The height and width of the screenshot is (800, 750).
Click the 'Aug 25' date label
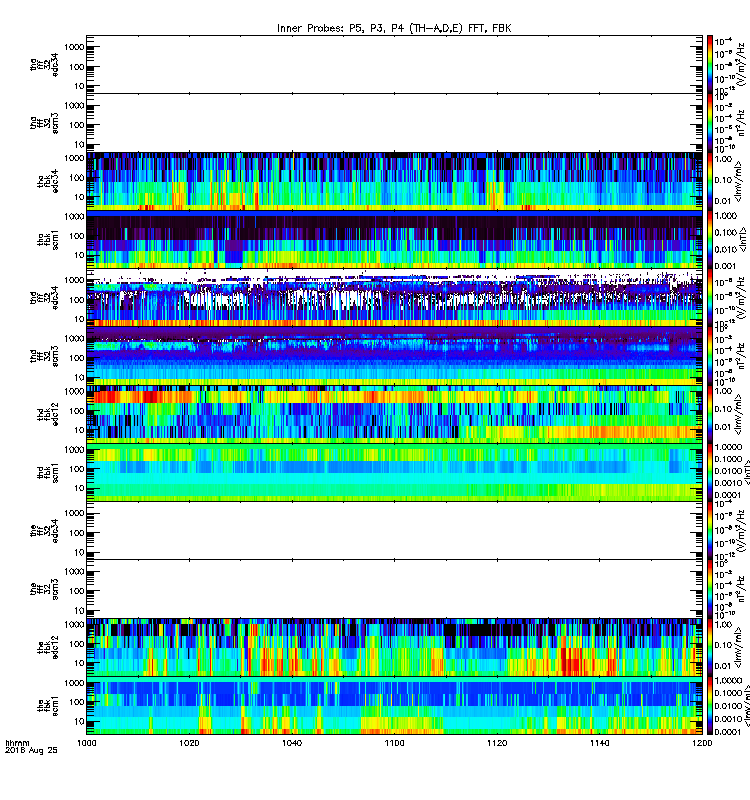43,750
